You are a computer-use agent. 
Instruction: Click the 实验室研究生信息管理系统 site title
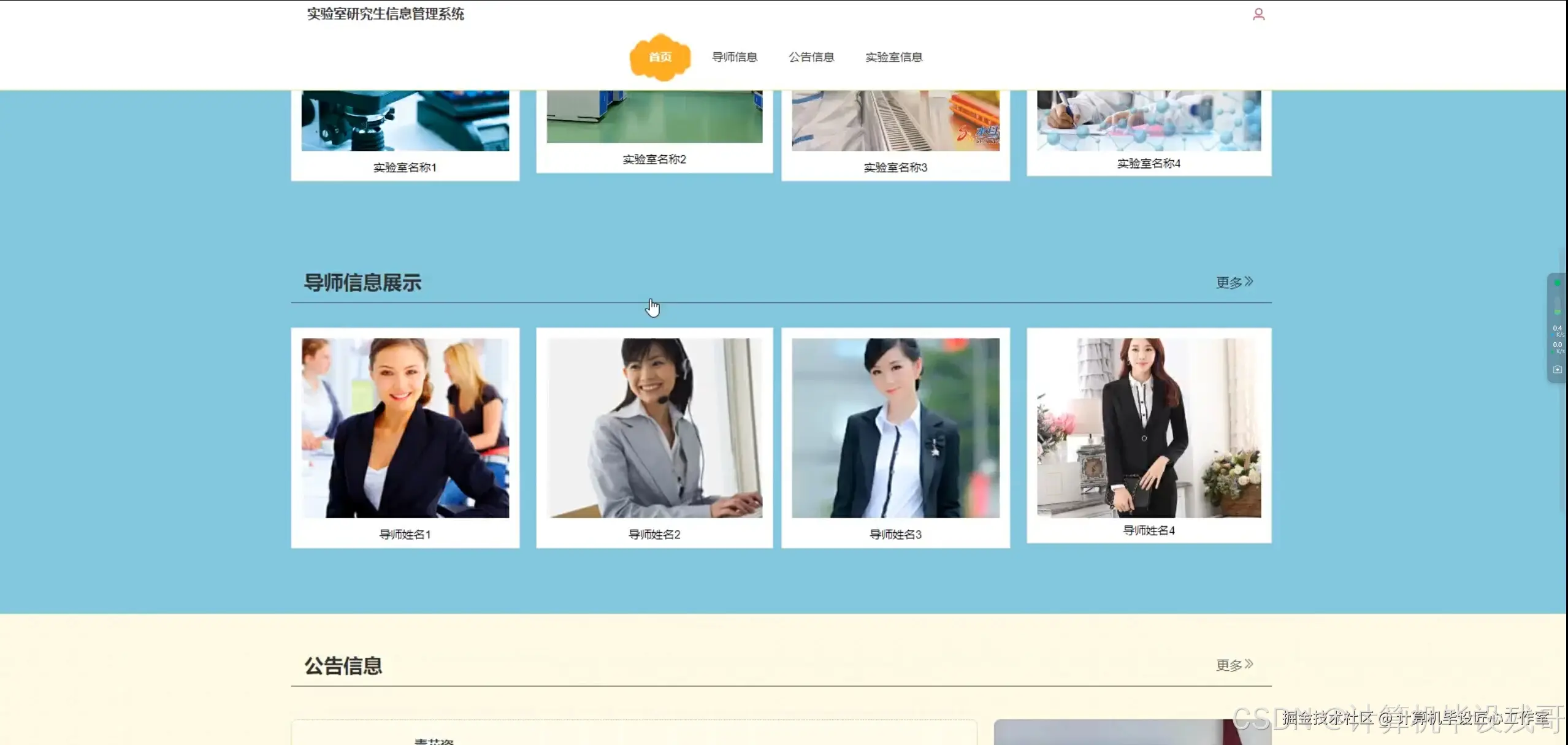(x=386, y=13)
